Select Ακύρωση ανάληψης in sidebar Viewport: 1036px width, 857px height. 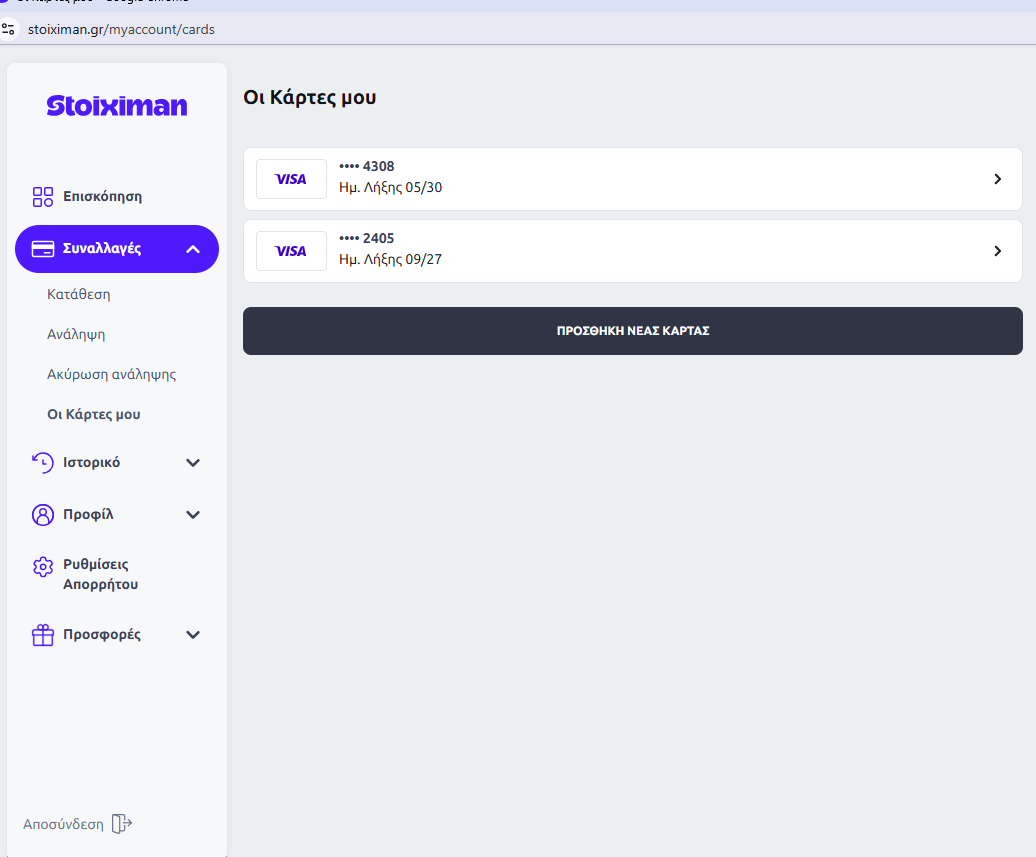pyautogui.click(x=112, y=375)
